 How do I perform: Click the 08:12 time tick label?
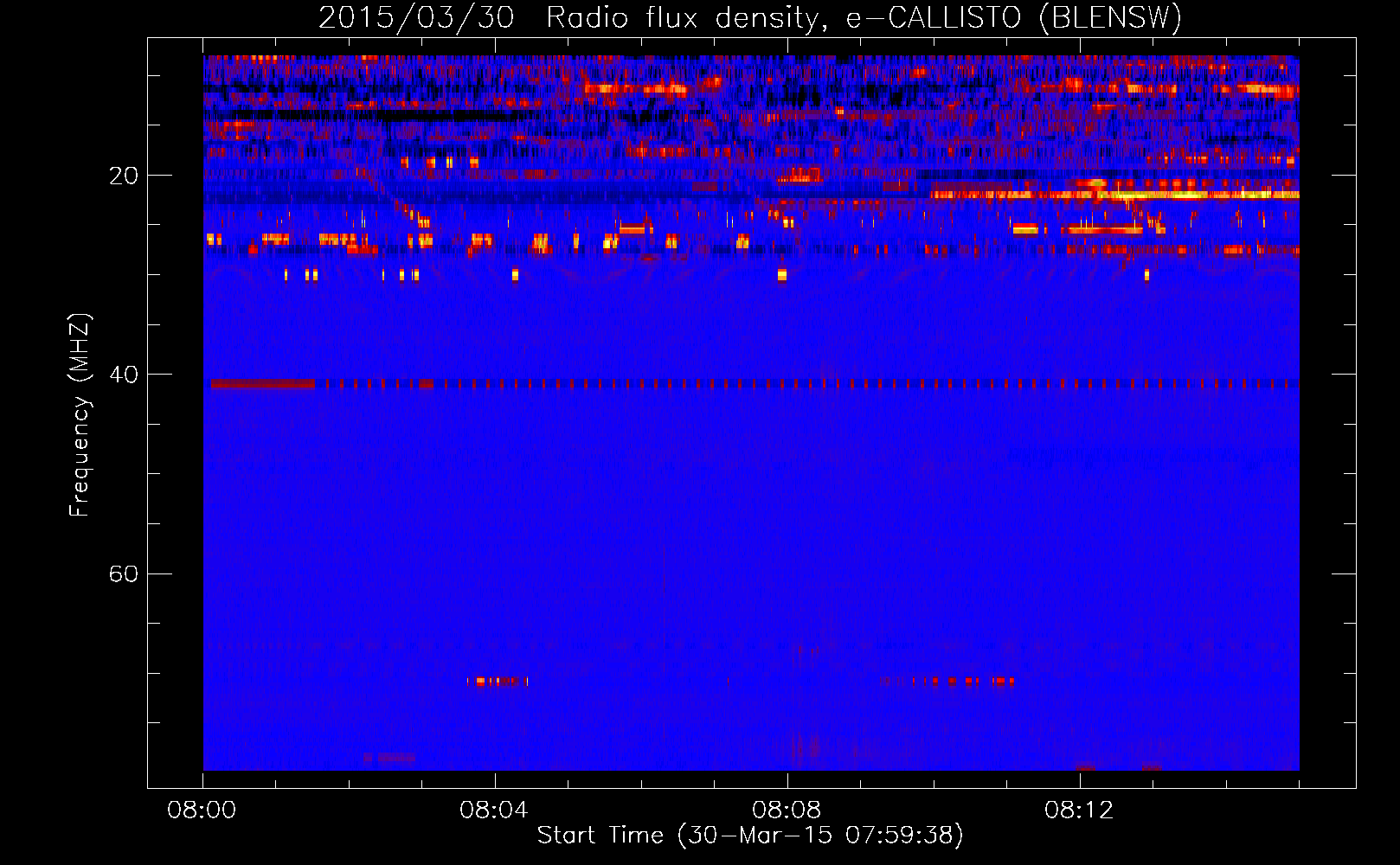click(1079, 811)
